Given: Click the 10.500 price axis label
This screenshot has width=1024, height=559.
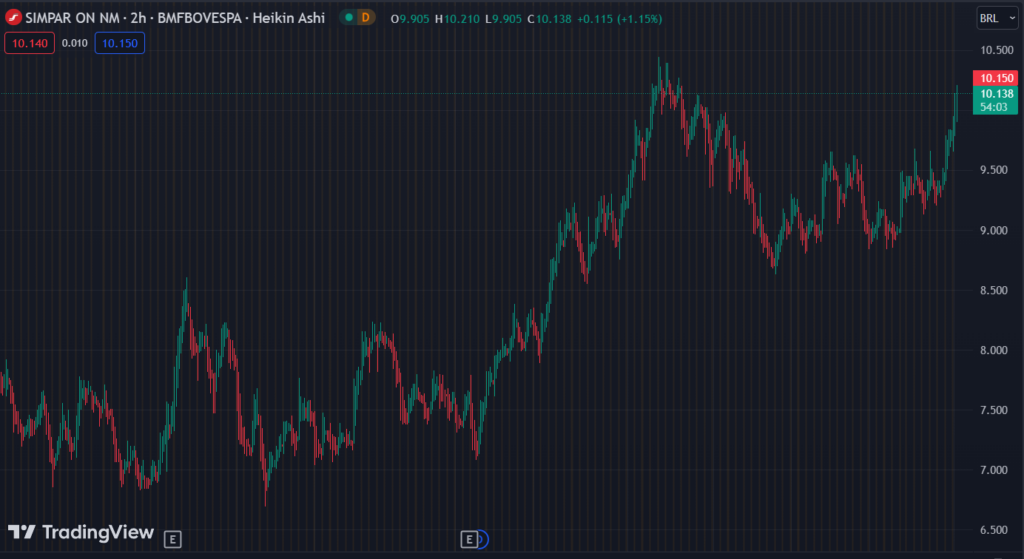Looking at the screenshot, I should [x=997, y=50].
